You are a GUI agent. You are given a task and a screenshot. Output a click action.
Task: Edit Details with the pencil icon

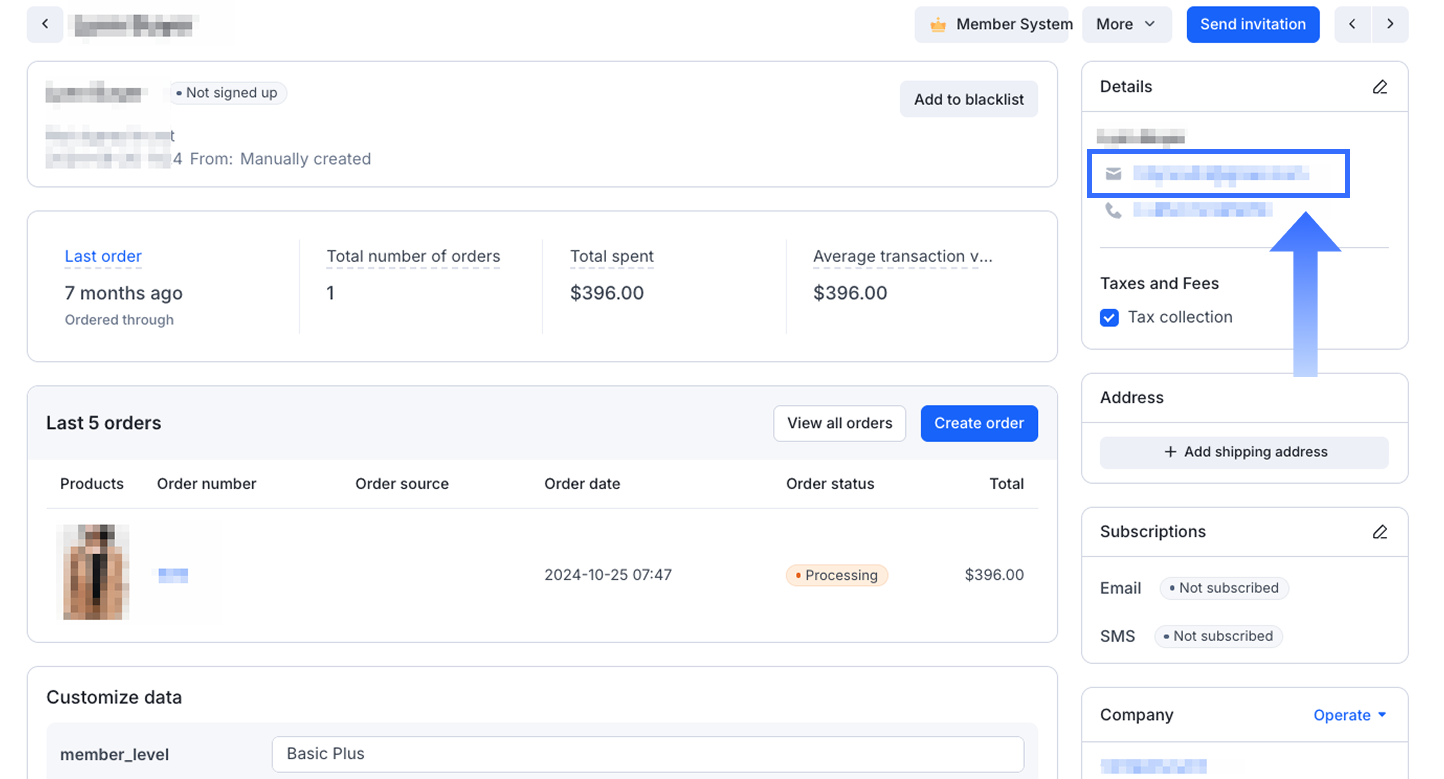pyautogui.click(x=1380, y=87)
